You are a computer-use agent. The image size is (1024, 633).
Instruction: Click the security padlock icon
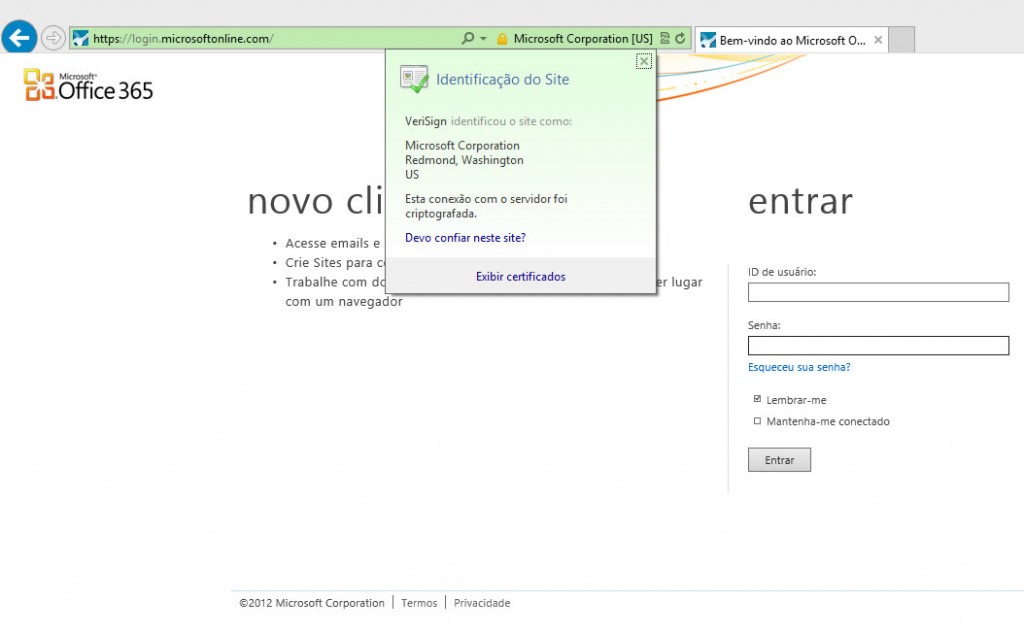tap(502, 39)
